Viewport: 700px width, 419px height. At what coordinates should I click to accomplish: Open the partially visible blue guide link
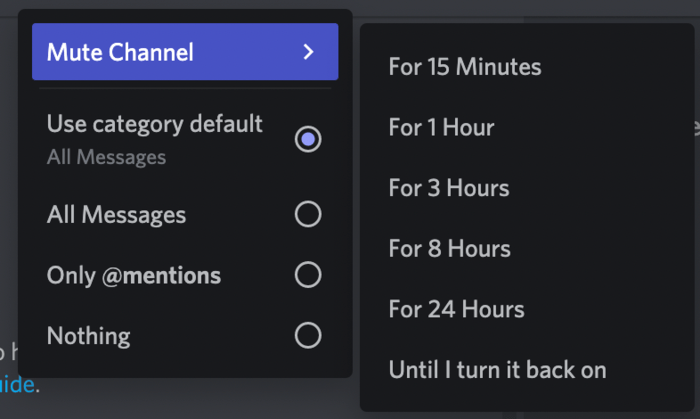(x=17, y=385)
